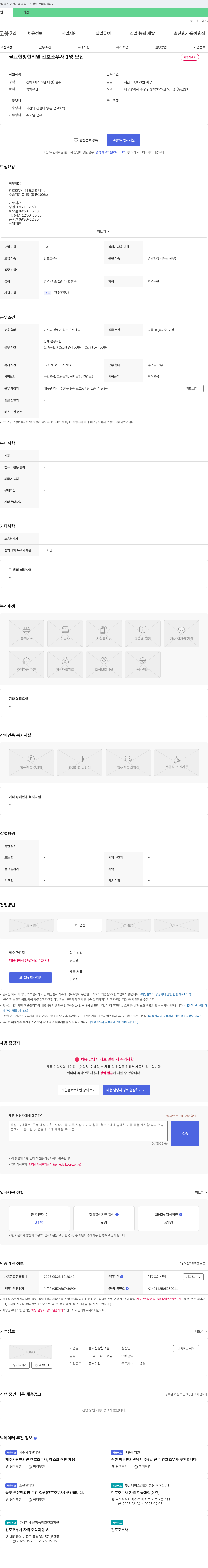Open 지도 보기 beside 대구고용센터
The width and height of the screenshot is (208, 1568).
tap(193, 1276)
